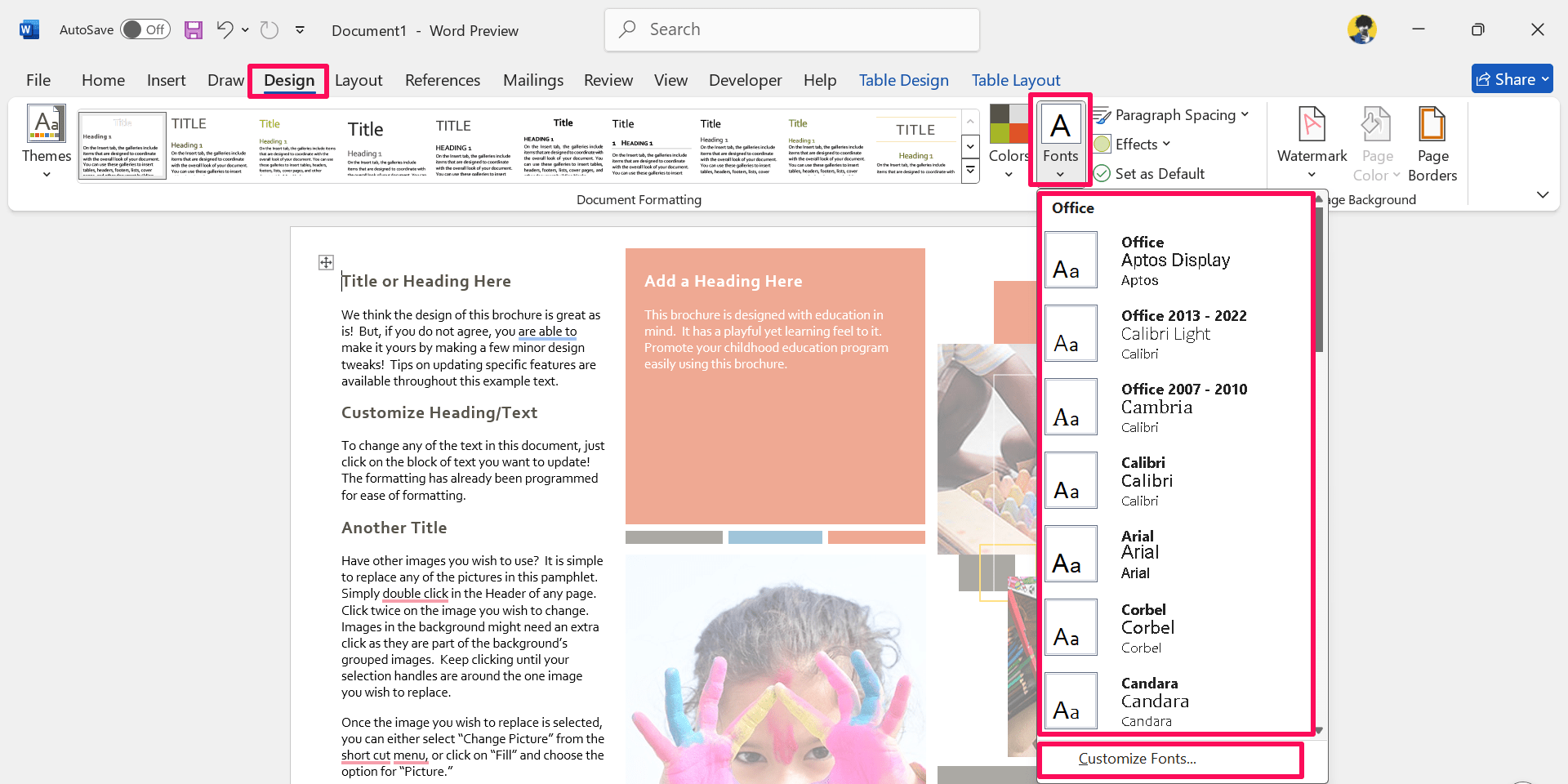1568x784 pixels.
Task: Switch to the Home tab
Action: 103,80
